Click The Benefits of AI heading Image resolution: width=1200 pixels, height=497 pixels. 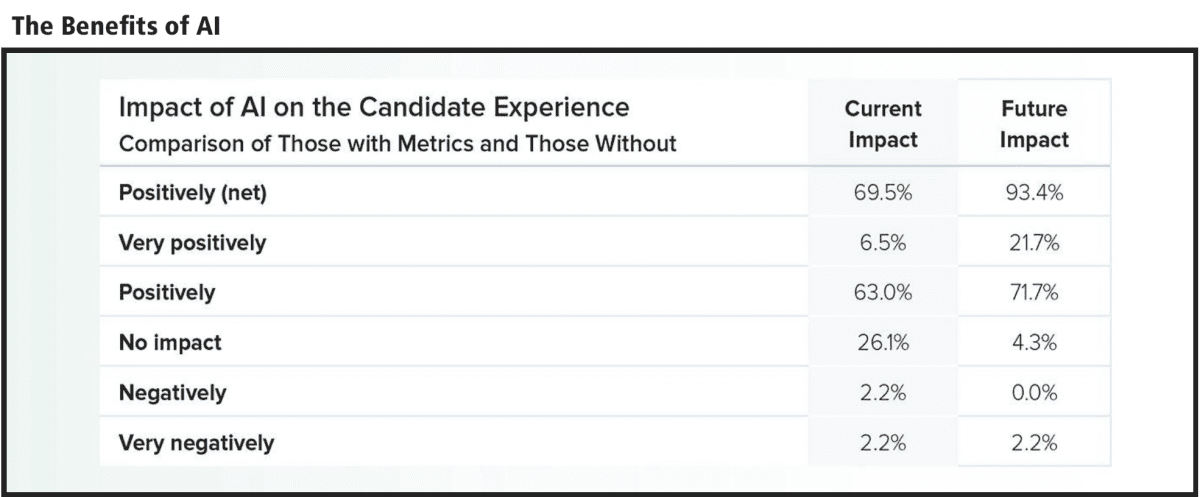(x=116, y=27)
